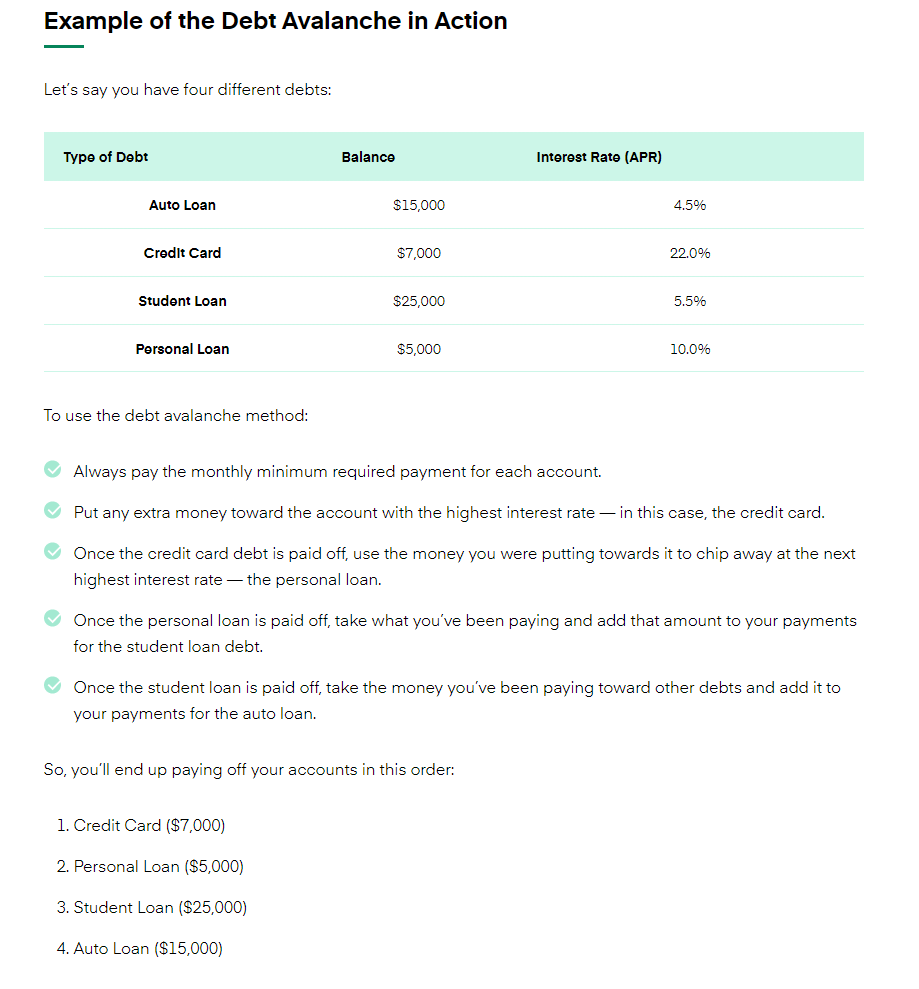Click list item "1. Credit Card ($7,000)"
919x989 pixels.
(141, 825)
